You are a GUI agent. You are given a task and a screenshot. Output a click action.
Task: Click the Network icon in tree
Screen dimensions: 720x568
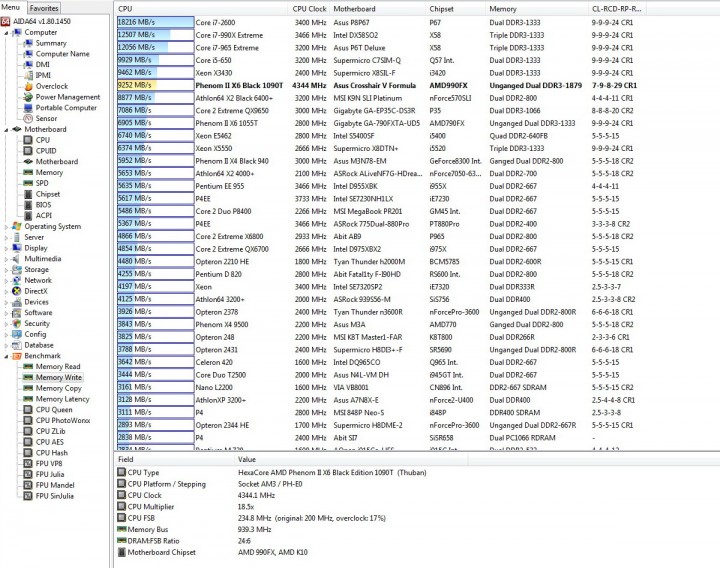pos(17,280)
